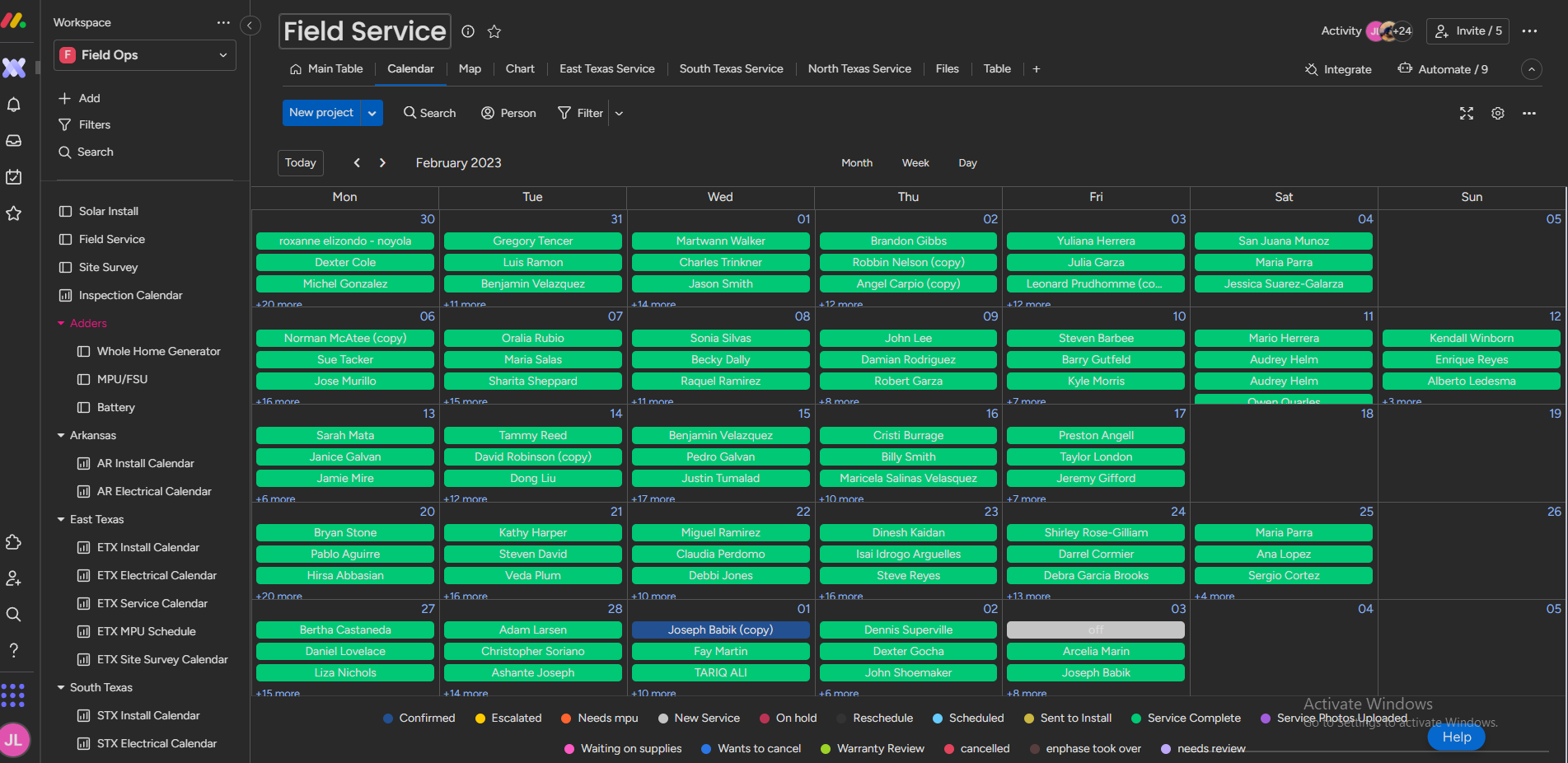1568x763 pixels.
Task: Switch to Chart tab
Action: pos(520,69)
